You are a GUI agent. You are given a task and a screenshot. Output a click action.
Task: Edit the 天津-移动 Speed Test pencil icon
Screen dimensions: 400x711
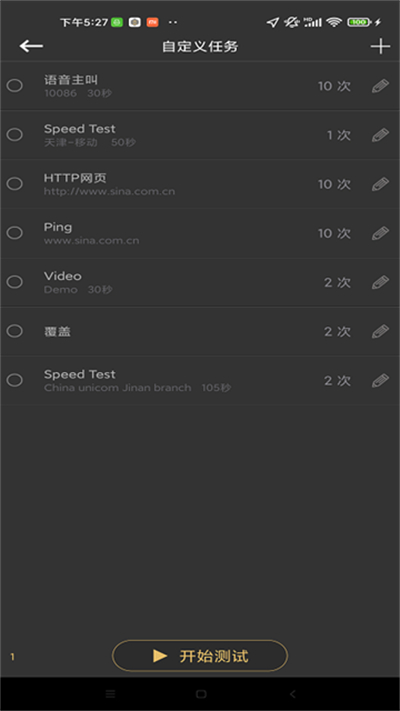tap(380, 135)
